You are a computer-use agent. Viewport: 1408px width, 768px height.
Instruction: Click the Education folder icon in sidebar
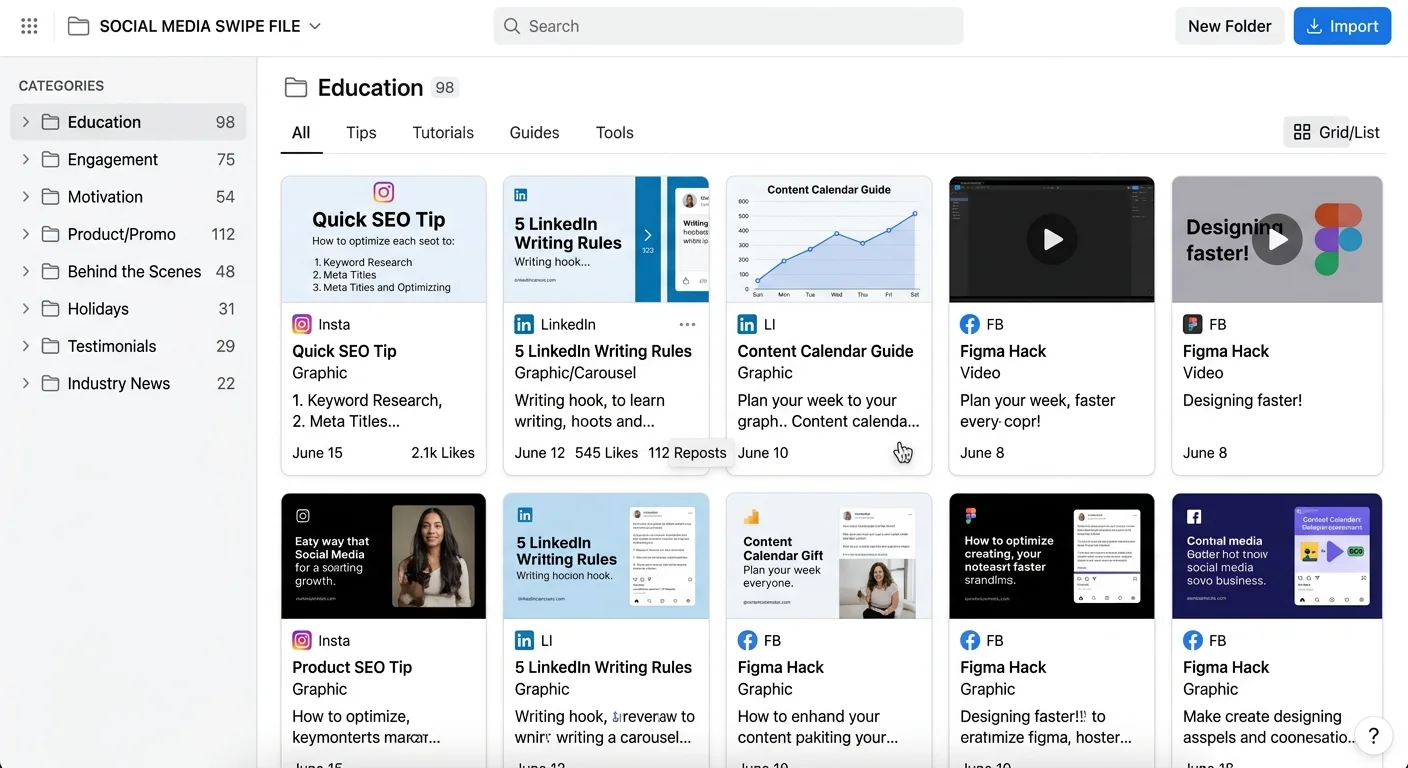pos(50,122)
